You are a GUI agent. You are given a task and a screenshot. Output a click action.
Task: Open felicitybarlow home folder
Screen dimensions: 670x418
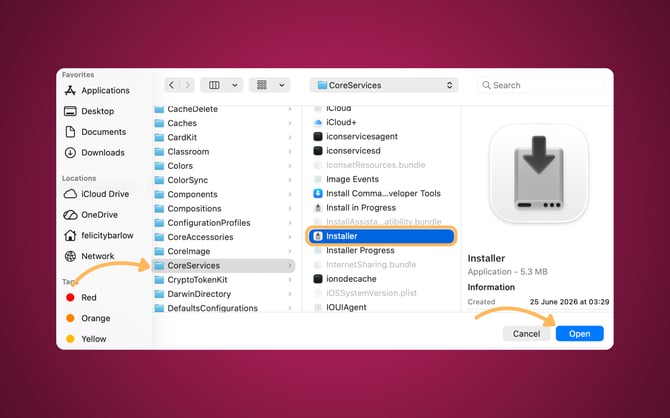(99, 235)
